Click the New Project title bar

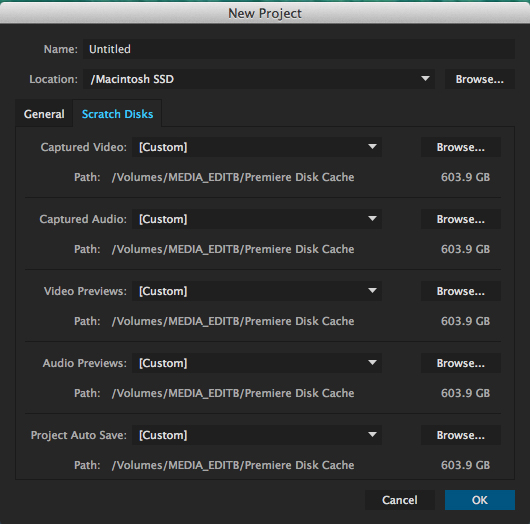(265, 13)
